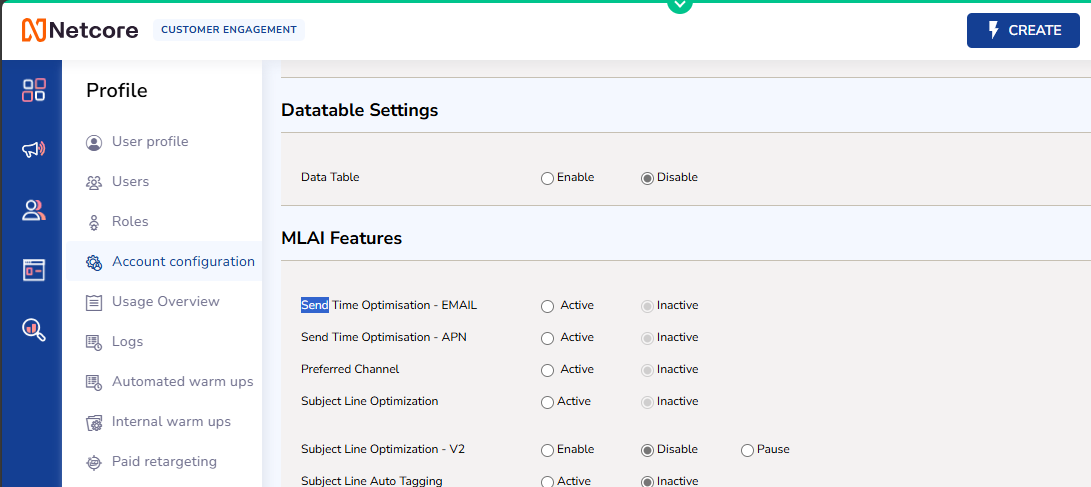
Task: Click the Preferred Channel label
Action: [350, 369]
